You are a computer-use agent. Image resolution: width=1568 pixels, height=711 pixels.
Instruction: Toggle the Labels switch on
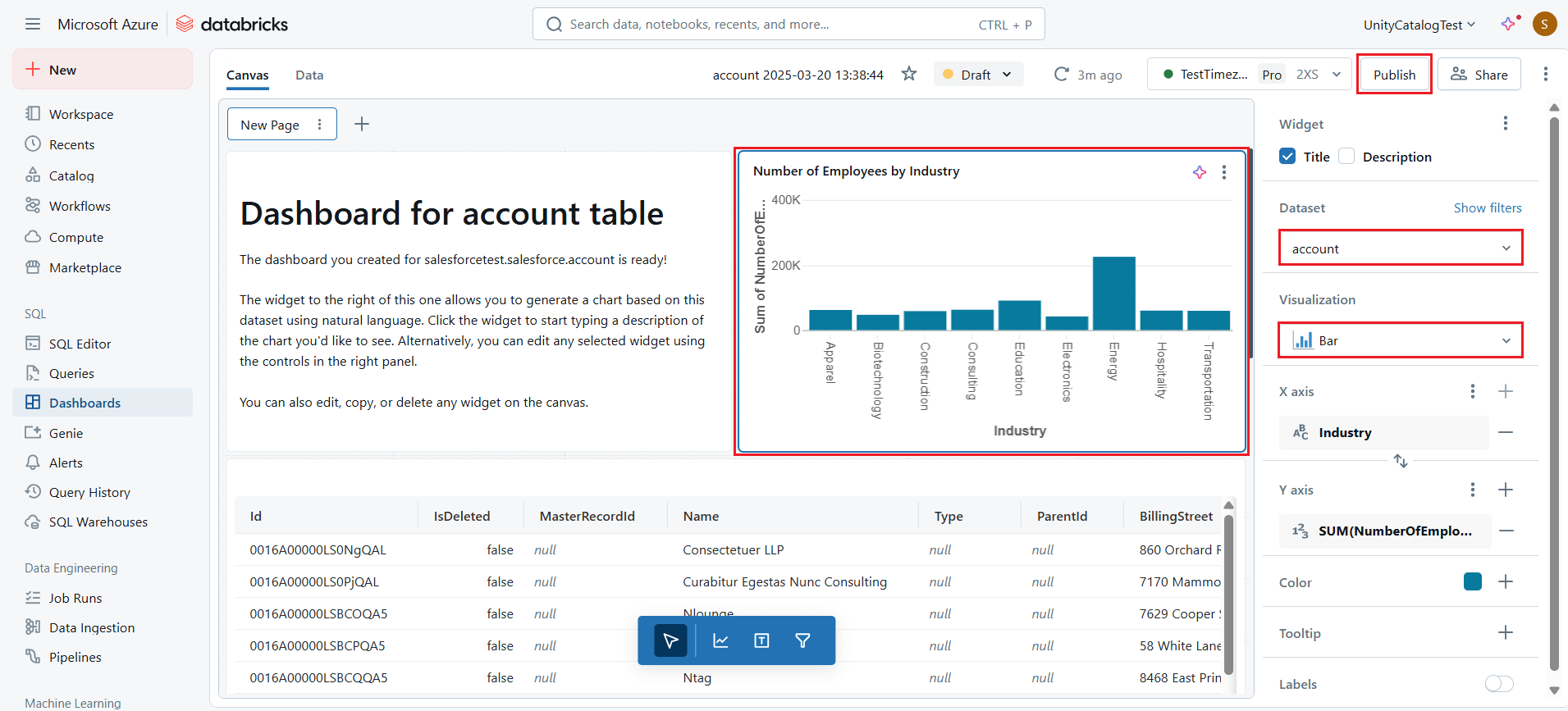coord(1499,684)
